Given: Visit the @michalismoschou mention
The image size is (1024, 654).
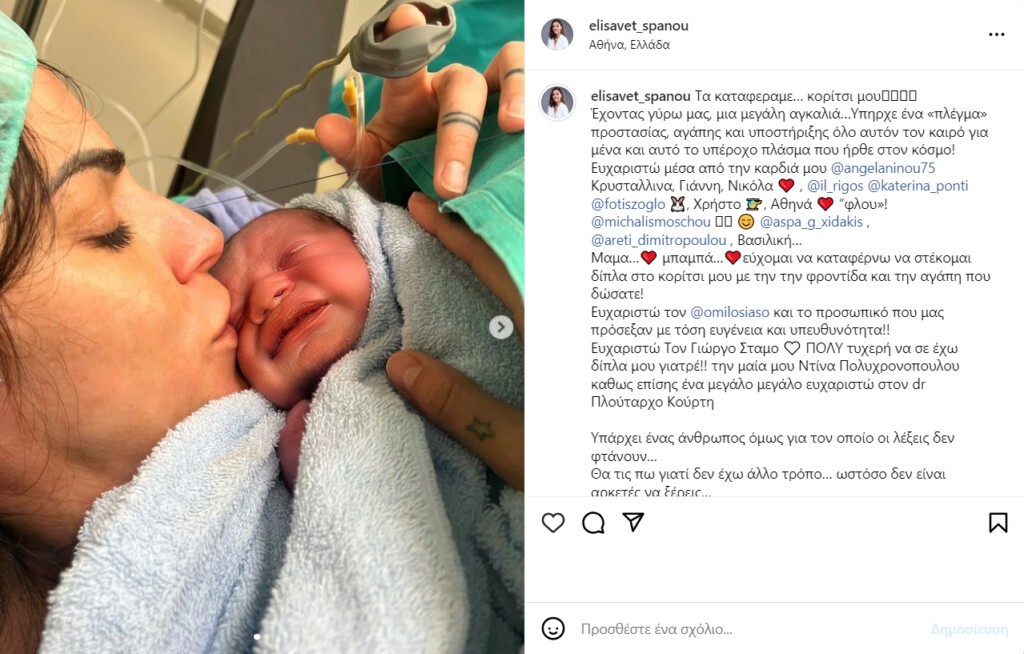Looking at the screenshot, I should [650, 222].
